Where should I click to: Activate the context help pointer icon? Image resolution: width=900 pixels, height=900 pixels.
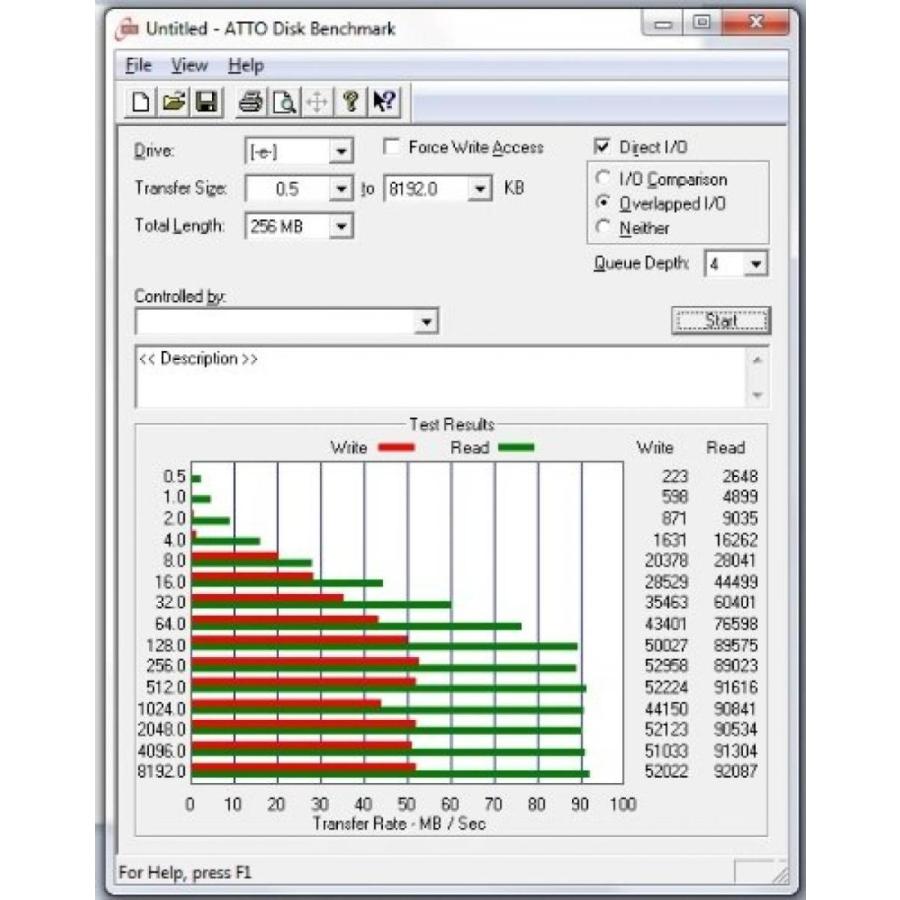384,103
